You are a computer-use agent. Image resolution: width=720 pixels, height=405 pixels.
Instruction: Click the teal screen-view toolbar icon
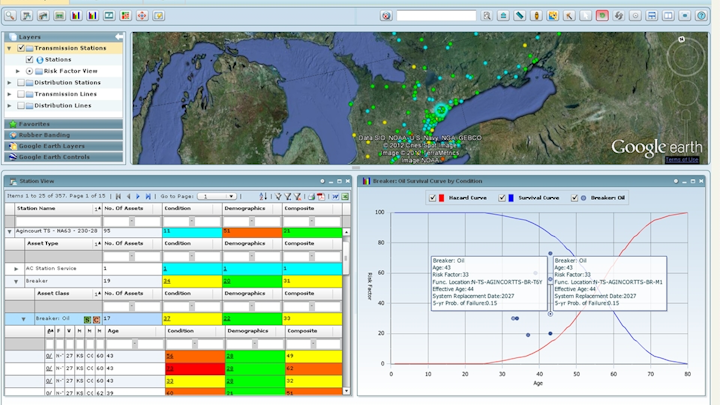pyautogui.click(x=109, y=16)
